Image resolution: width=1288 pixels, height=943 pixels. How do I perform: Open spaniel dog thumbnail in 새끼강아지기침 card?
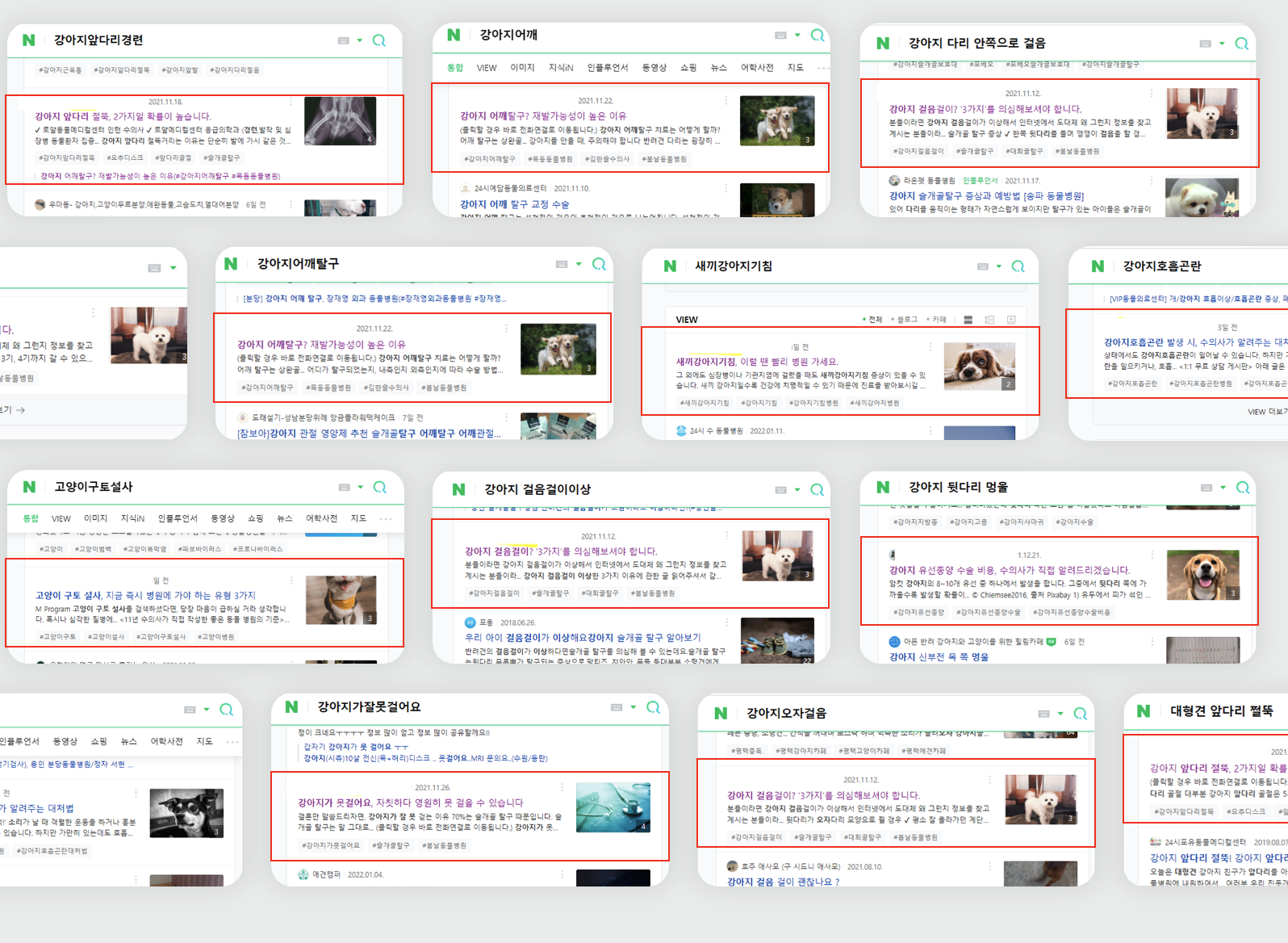[x=980, y=367]
